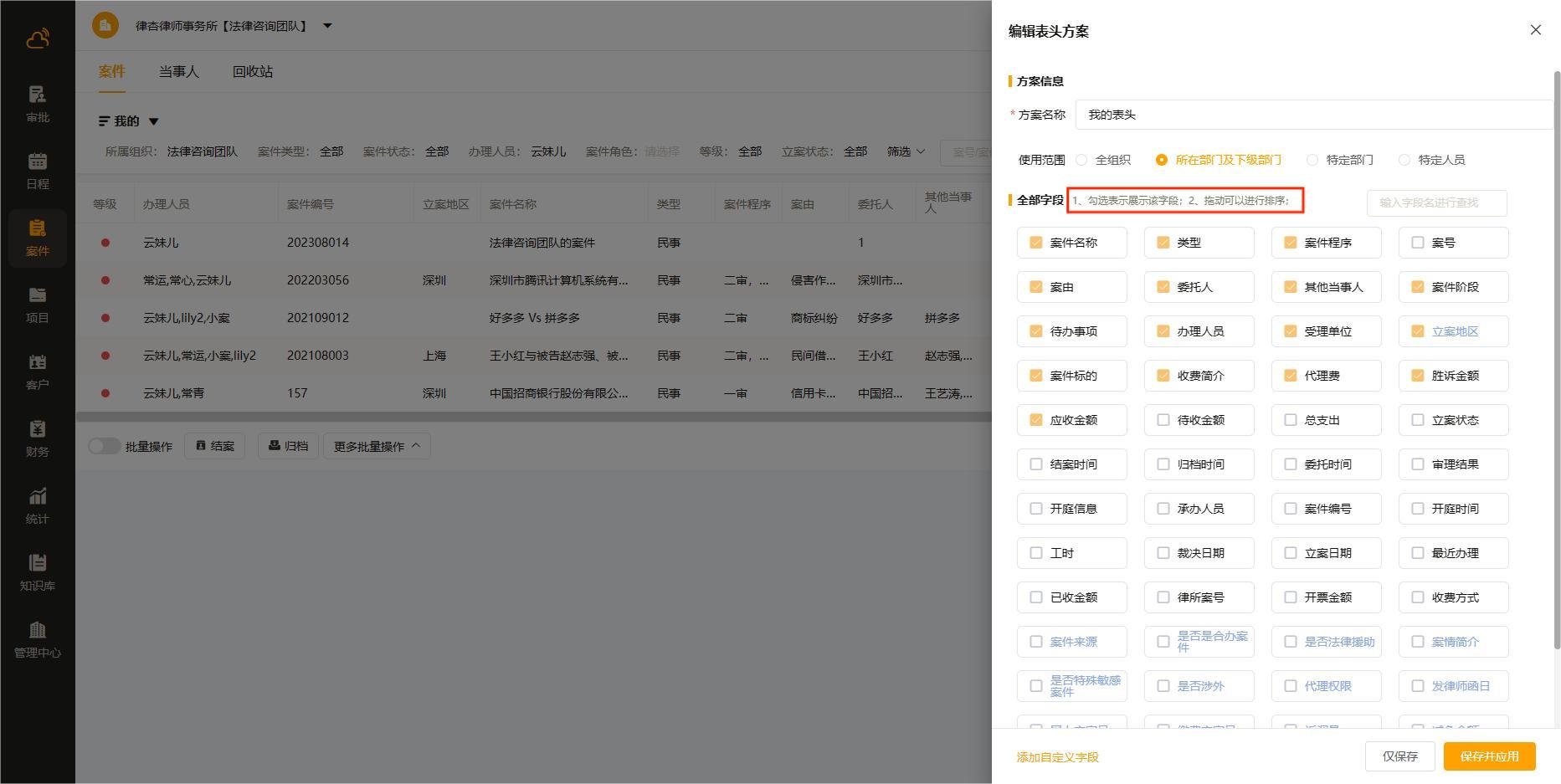Screen dimensions: 1561x784
Task: Switch to the 回收站 tab
Action: tap(253, 72)
